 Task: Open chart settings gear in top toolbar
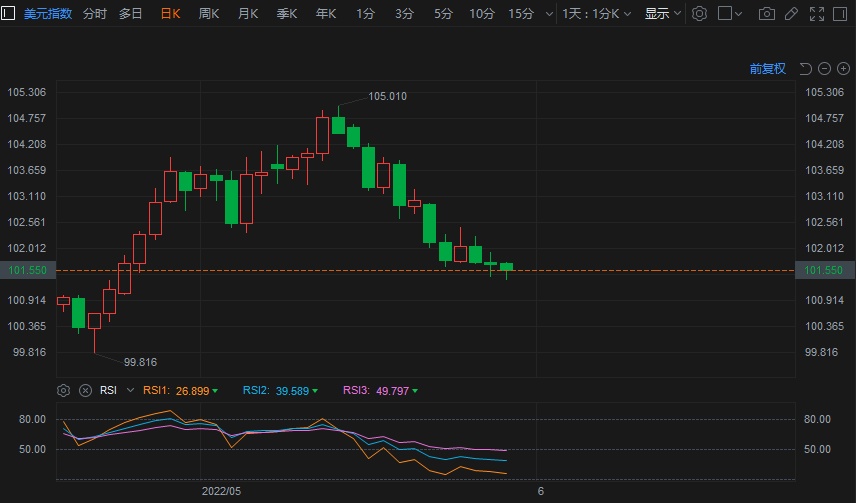pyautogui.click(x=699, y=14)
